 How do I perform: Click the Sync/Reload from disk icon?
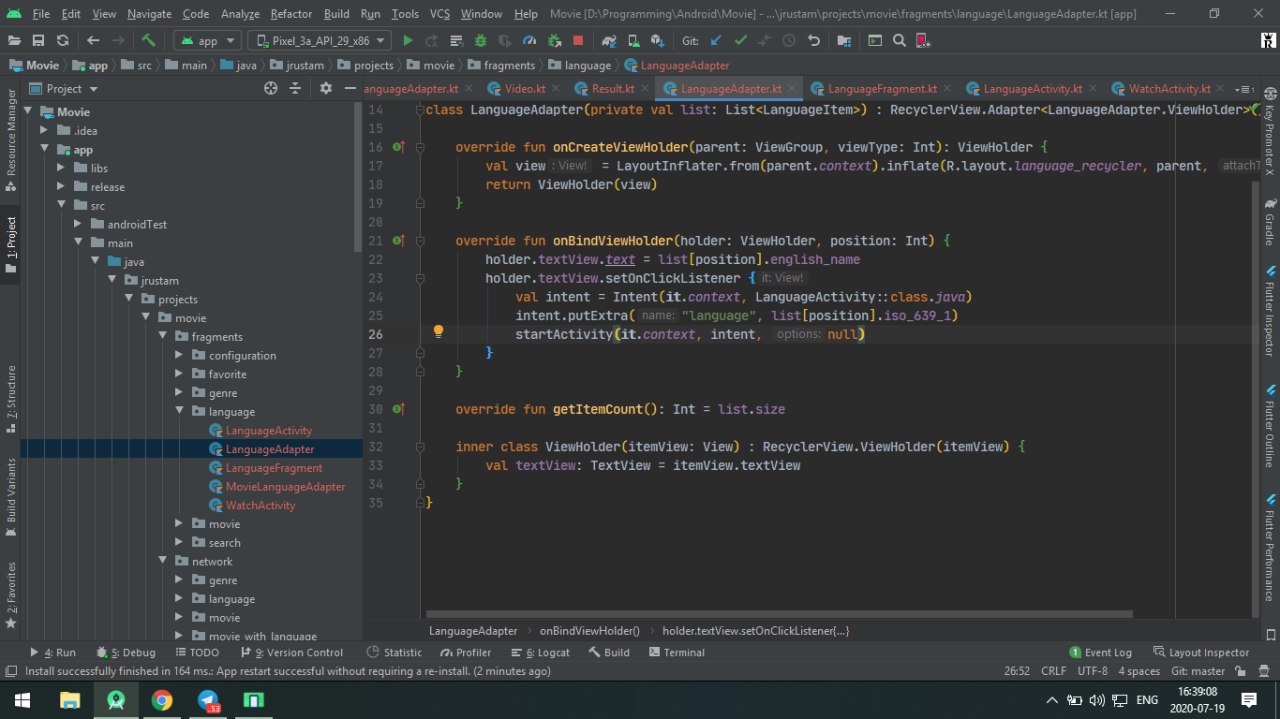click(x=62, y=41)
